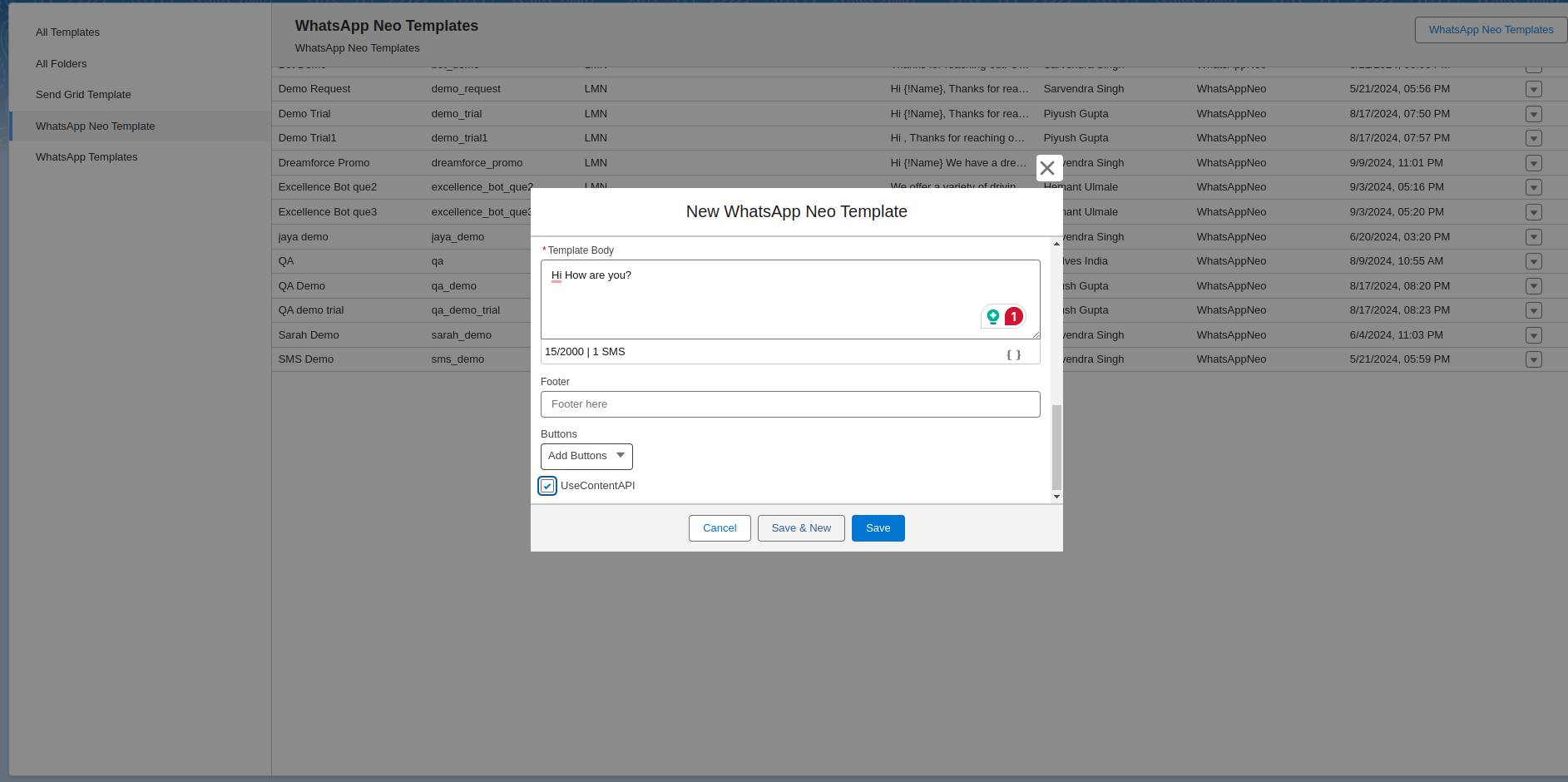
Task: Click the jaya demo template name
Action: click(303, 237)
